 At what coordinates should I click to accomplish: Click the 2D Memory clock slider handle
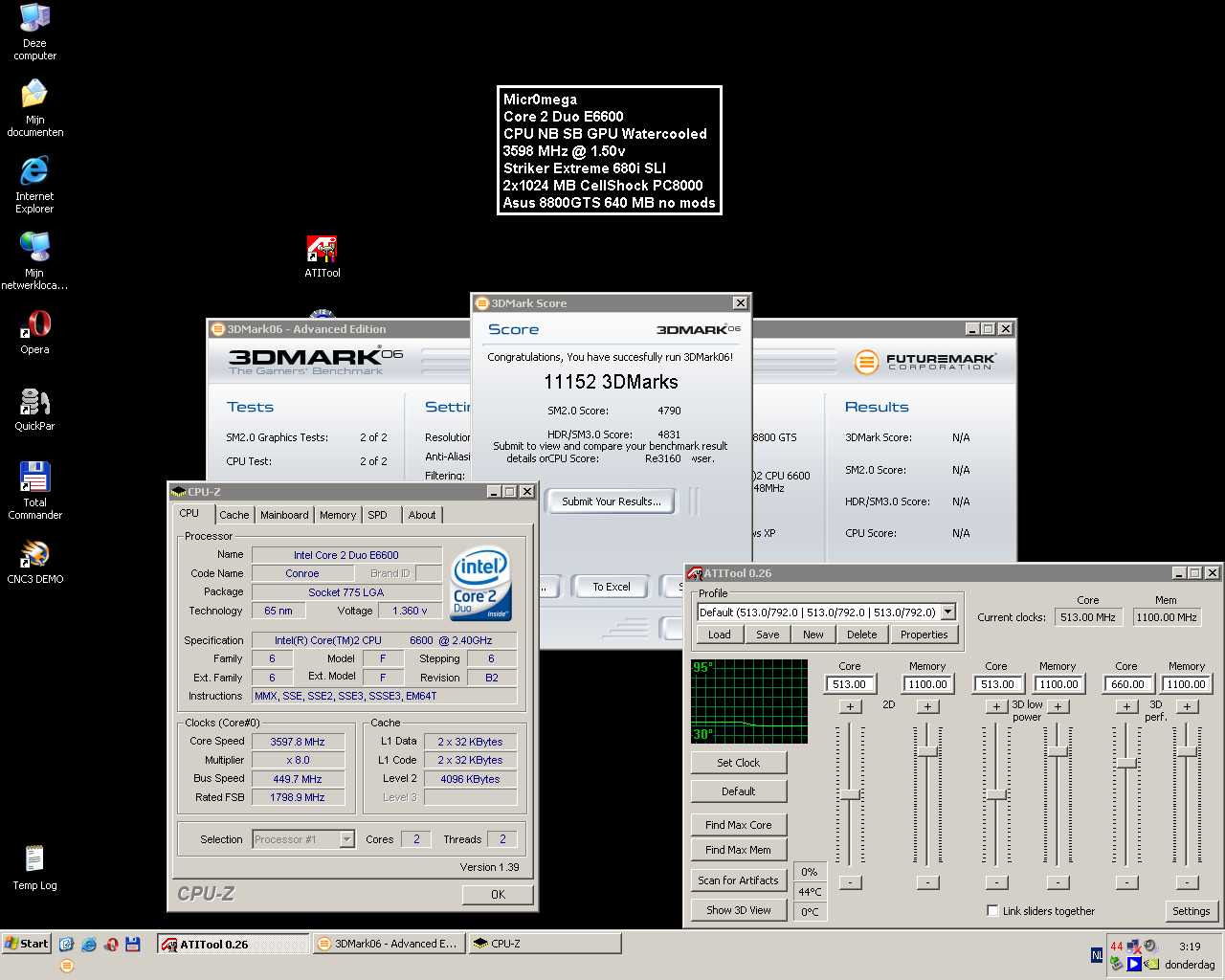(927, 751)
